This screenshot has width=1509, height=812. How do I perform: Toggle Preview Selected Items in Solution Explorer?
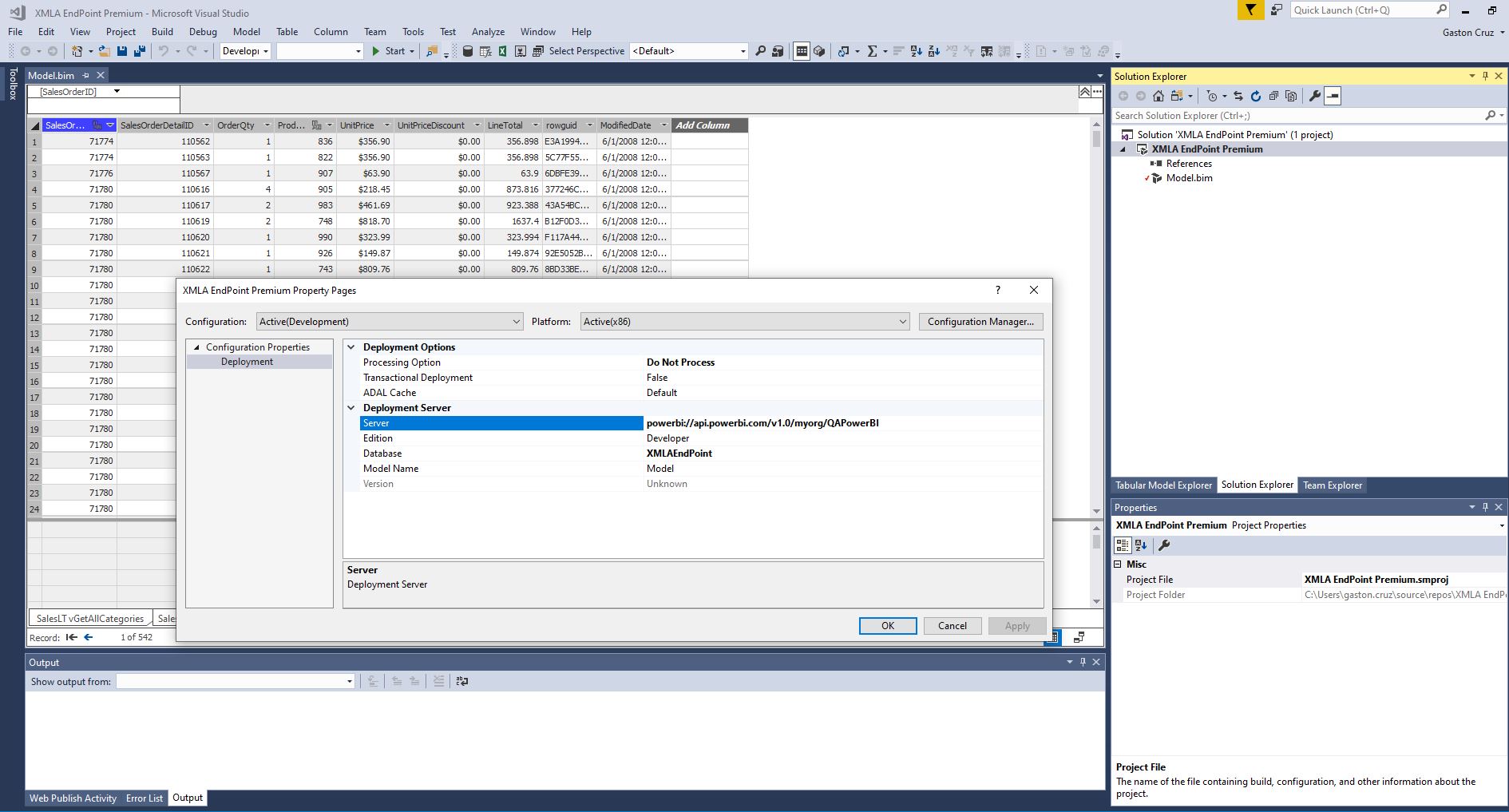coord(1333,96)
